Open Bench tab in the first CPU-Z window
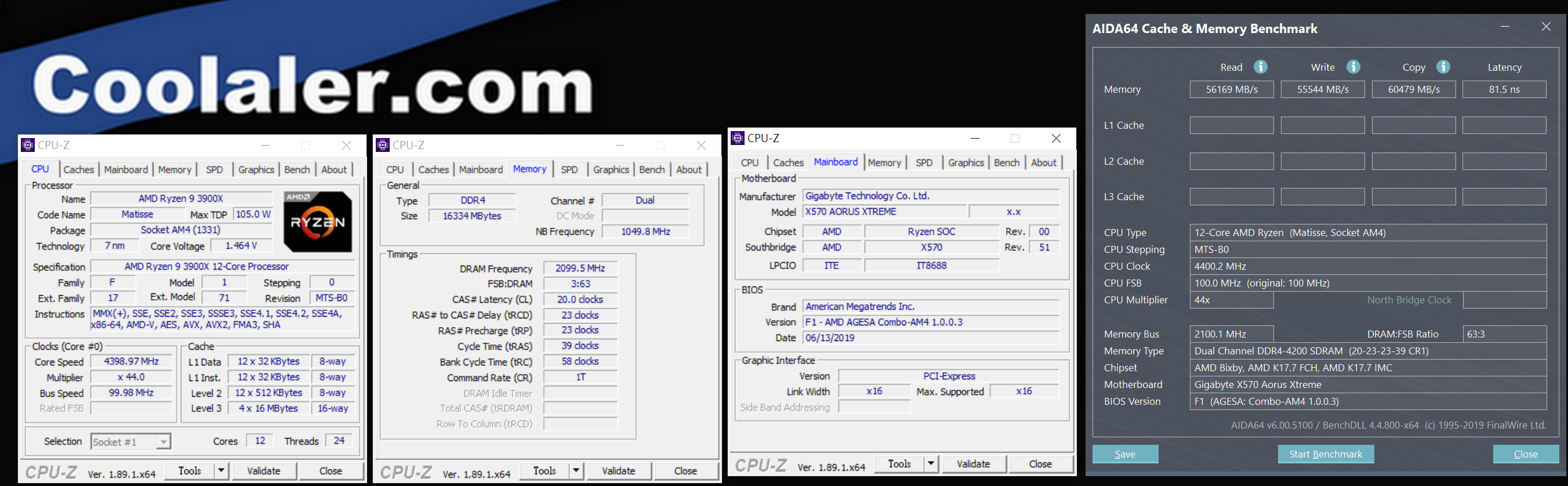Viewport: 1568px width, 486px height. tap(297, 169)
